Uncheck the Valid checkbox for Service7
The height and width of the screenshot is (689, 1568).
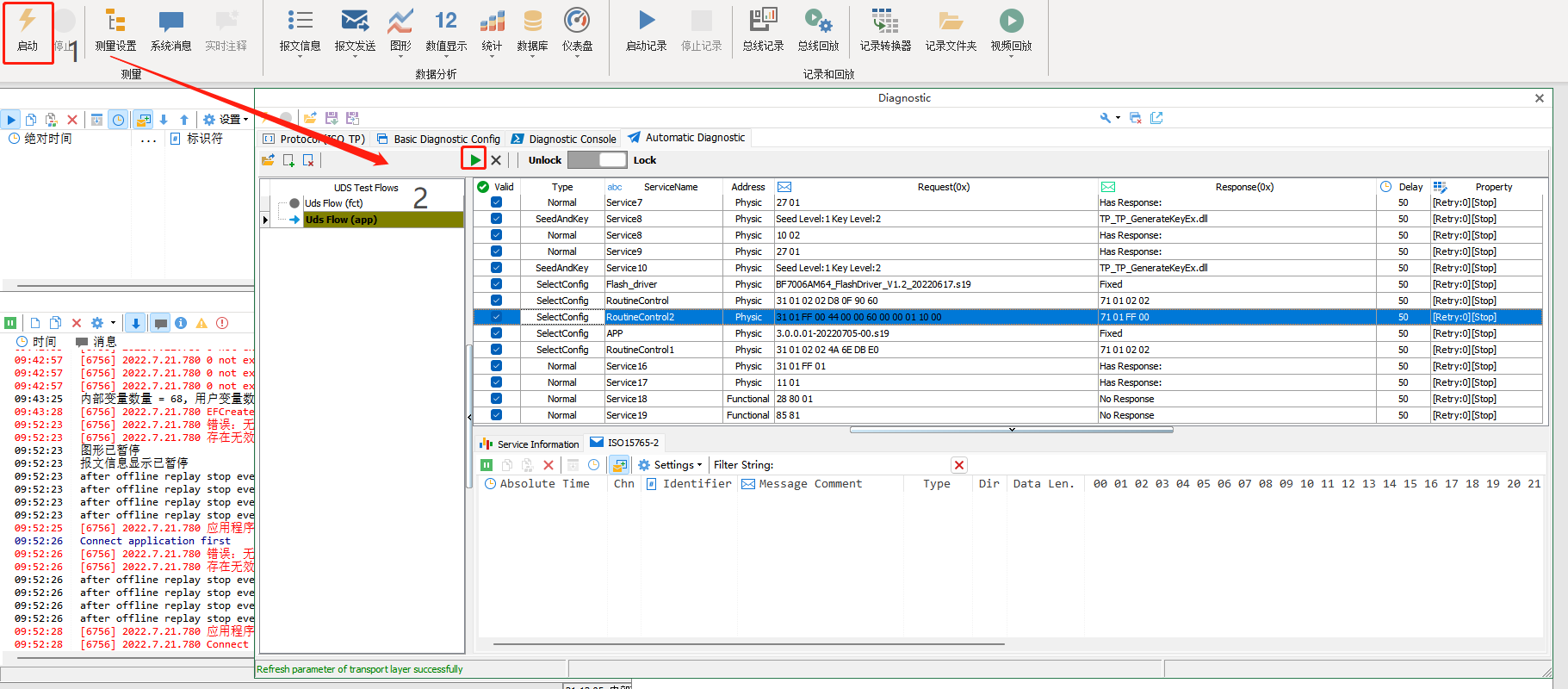coord(496,202)
